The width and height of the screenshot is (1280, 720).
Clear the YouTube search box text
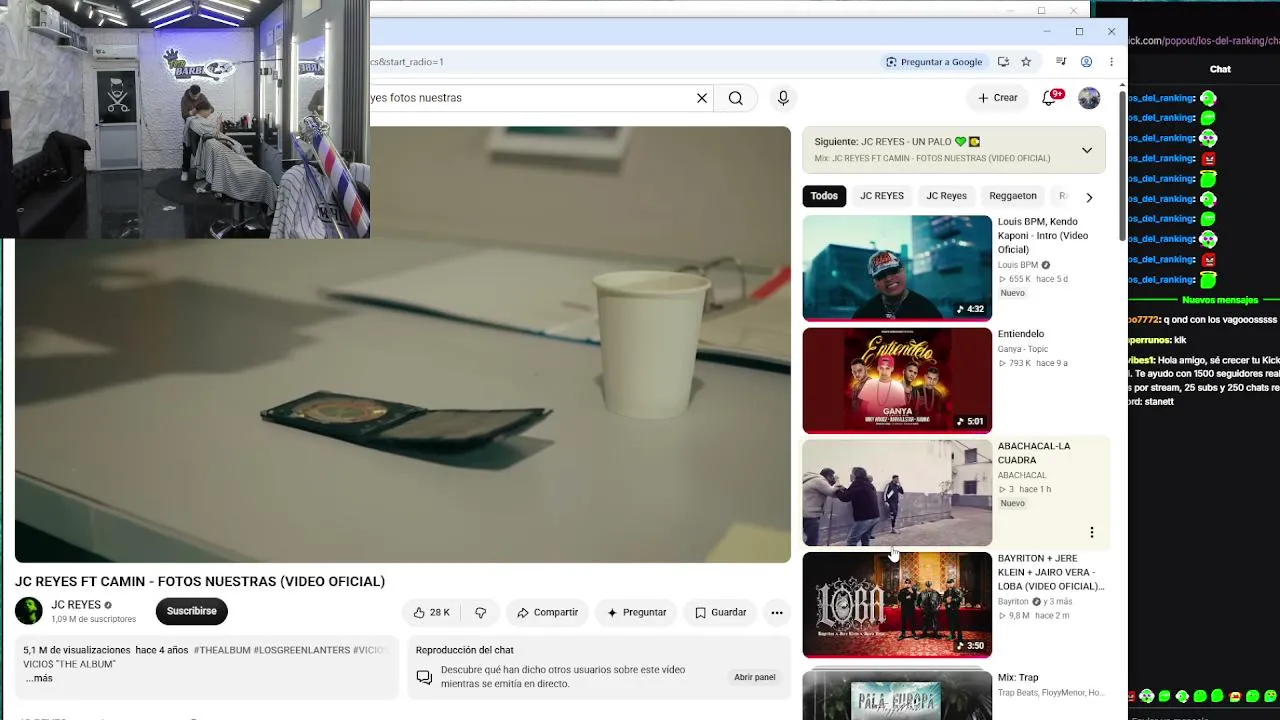[x=702, y=98]
